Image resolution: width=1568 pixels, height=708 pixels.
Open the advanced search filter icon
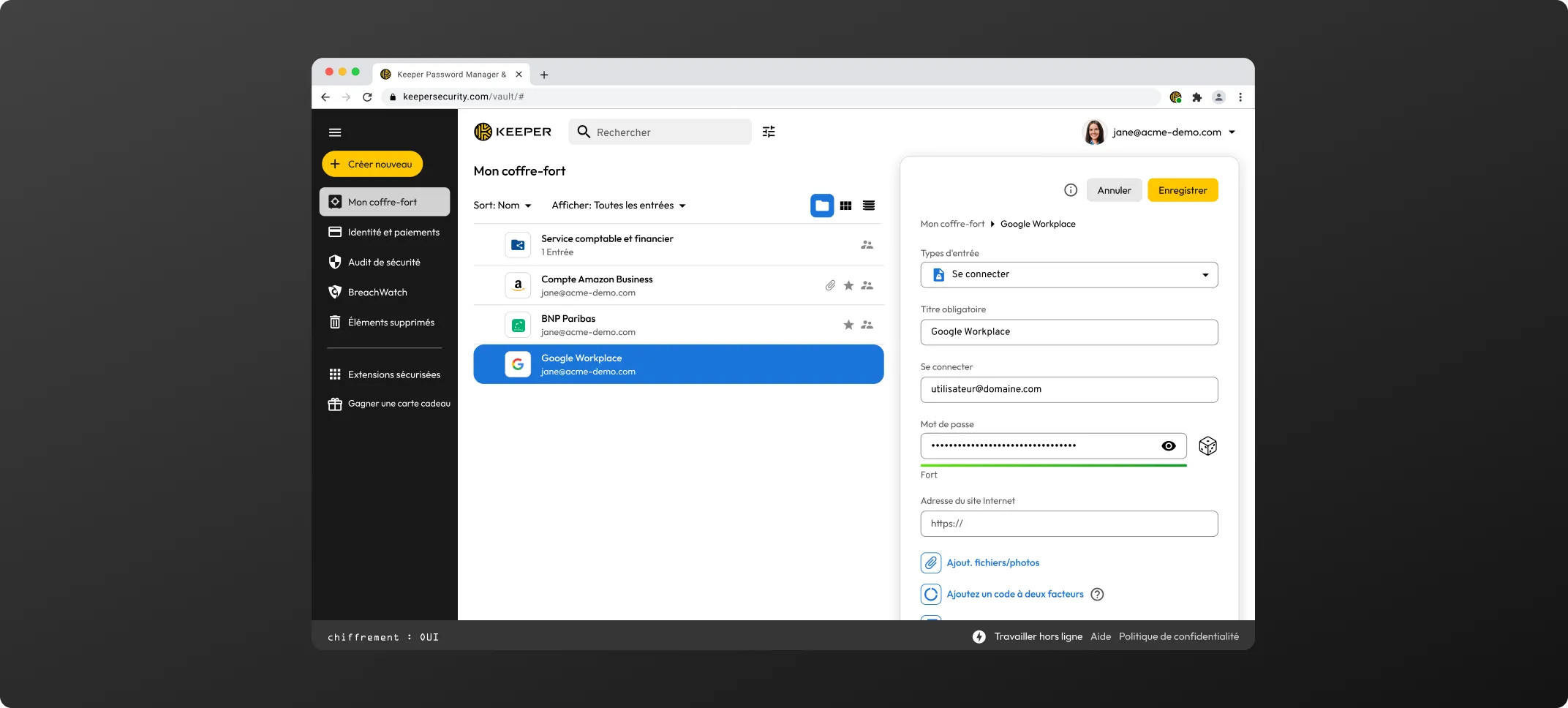point(769,132)
